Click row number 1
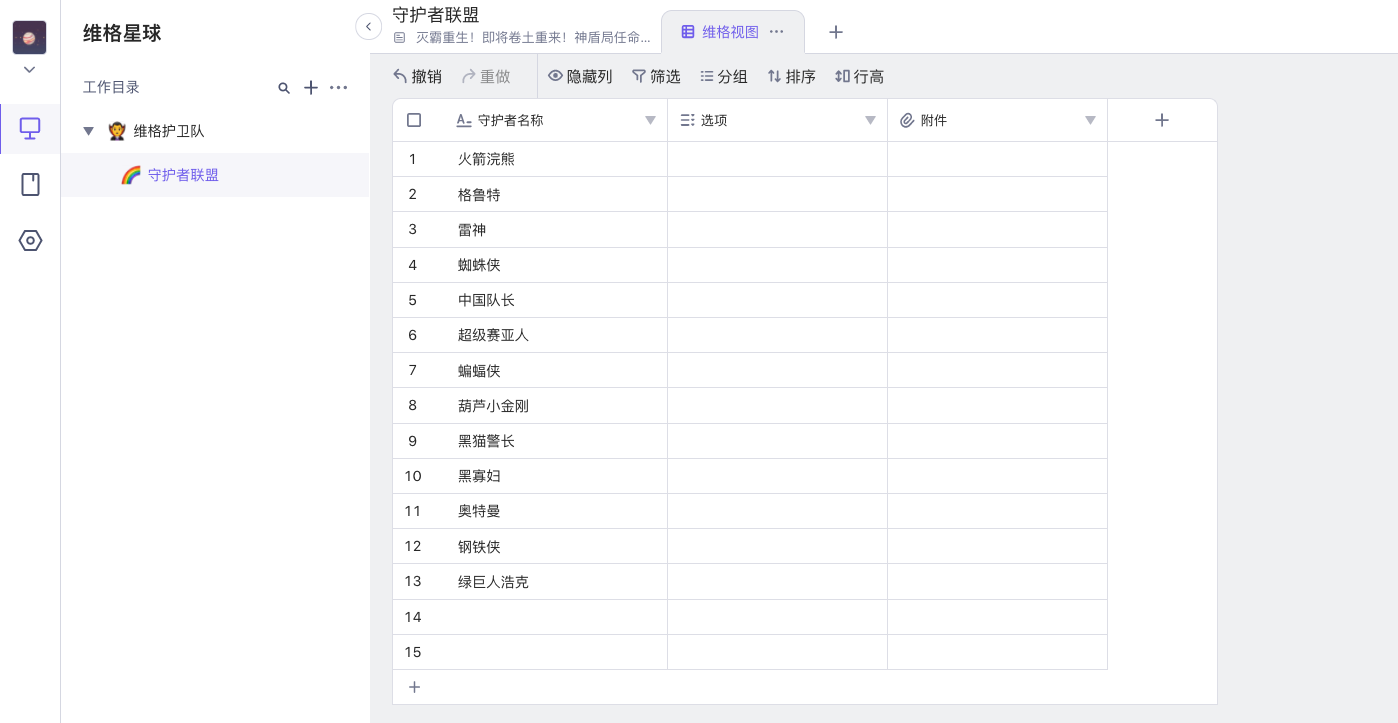Screen dimensions: 1398x723 412,159
